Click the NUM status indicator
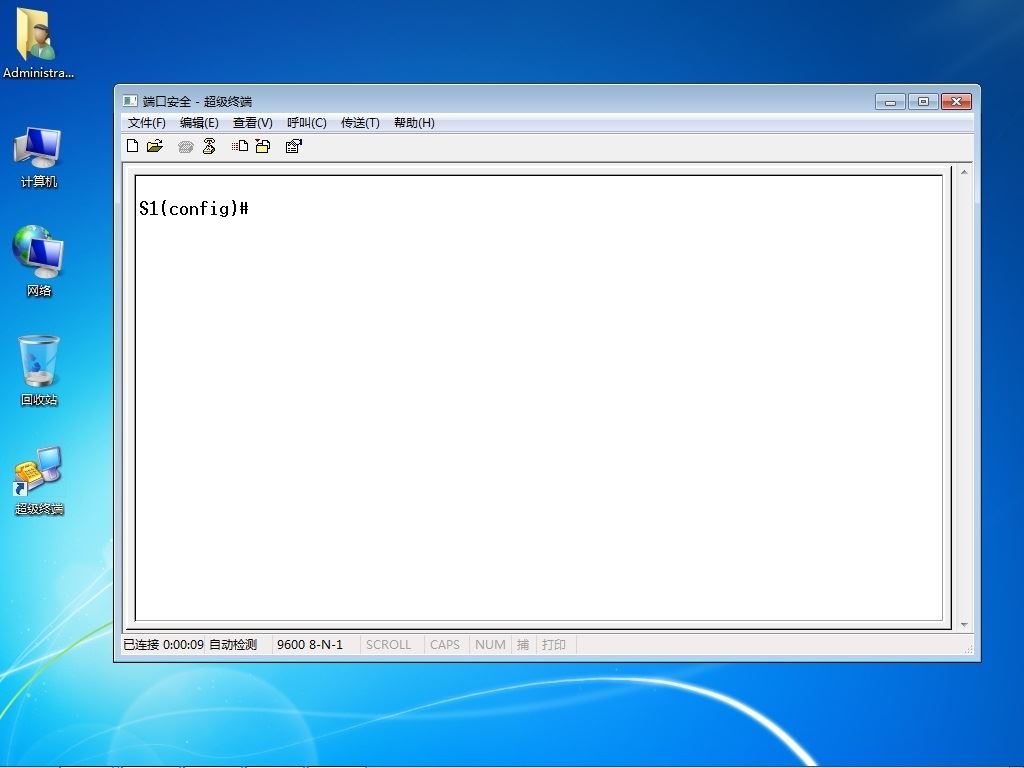The image size is (1024, 768). tap(490, 645)
